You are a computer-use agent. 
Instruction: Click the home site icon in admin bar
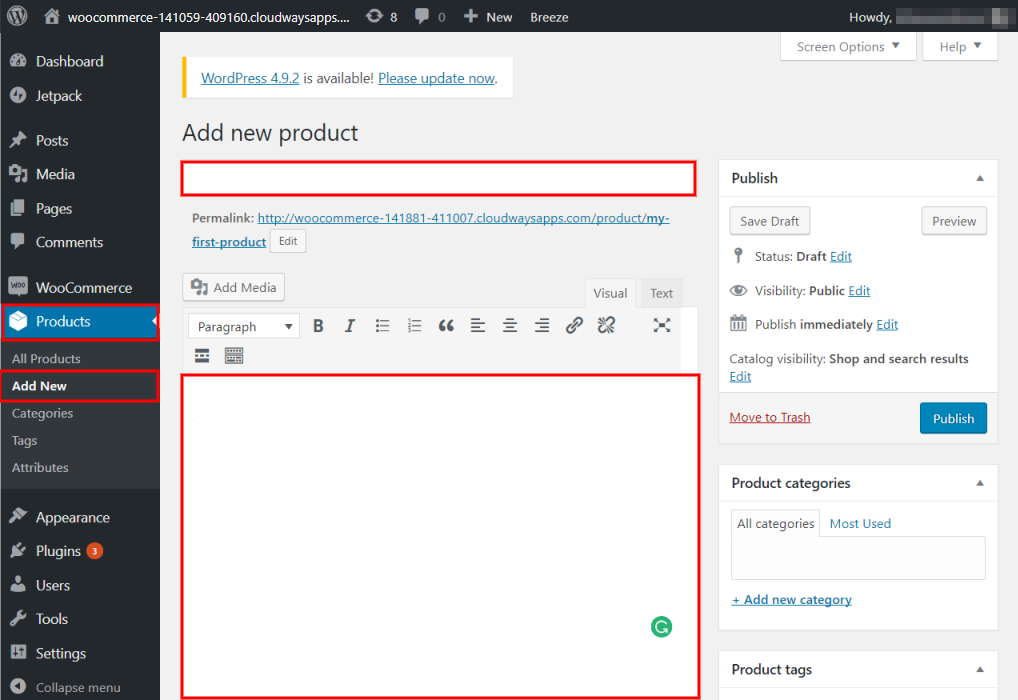(x=52, y=16)
